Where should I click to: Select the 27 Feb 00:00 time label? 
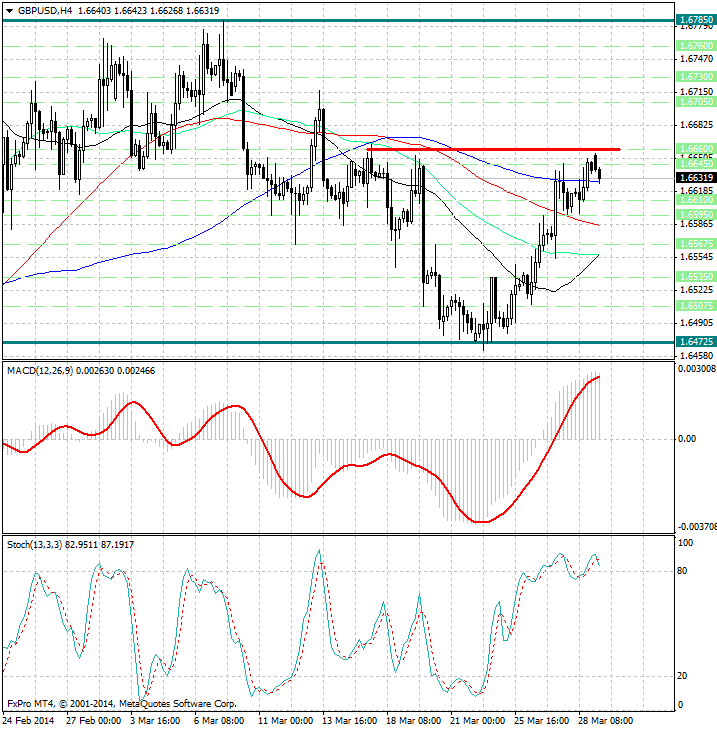[93, 721]
